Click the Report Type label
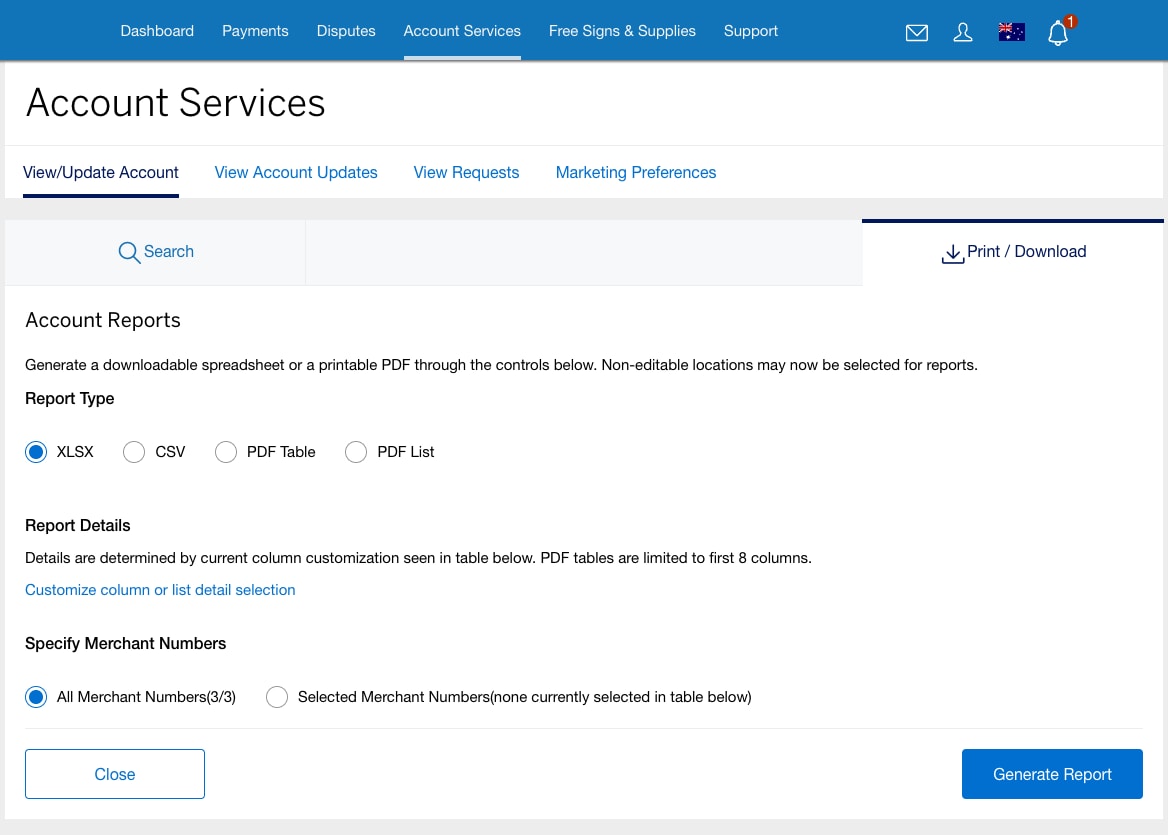The height and width of the screenshot is (835, 1168). click(x=69, y=399)
